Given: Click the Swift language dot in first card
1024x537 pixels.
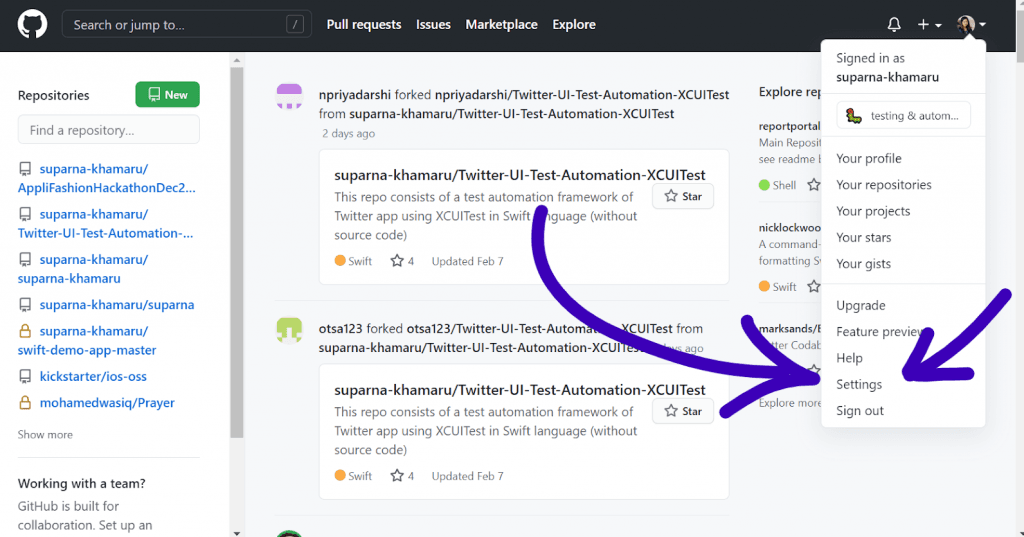Looking at the screenshot, I should point(340,261).
